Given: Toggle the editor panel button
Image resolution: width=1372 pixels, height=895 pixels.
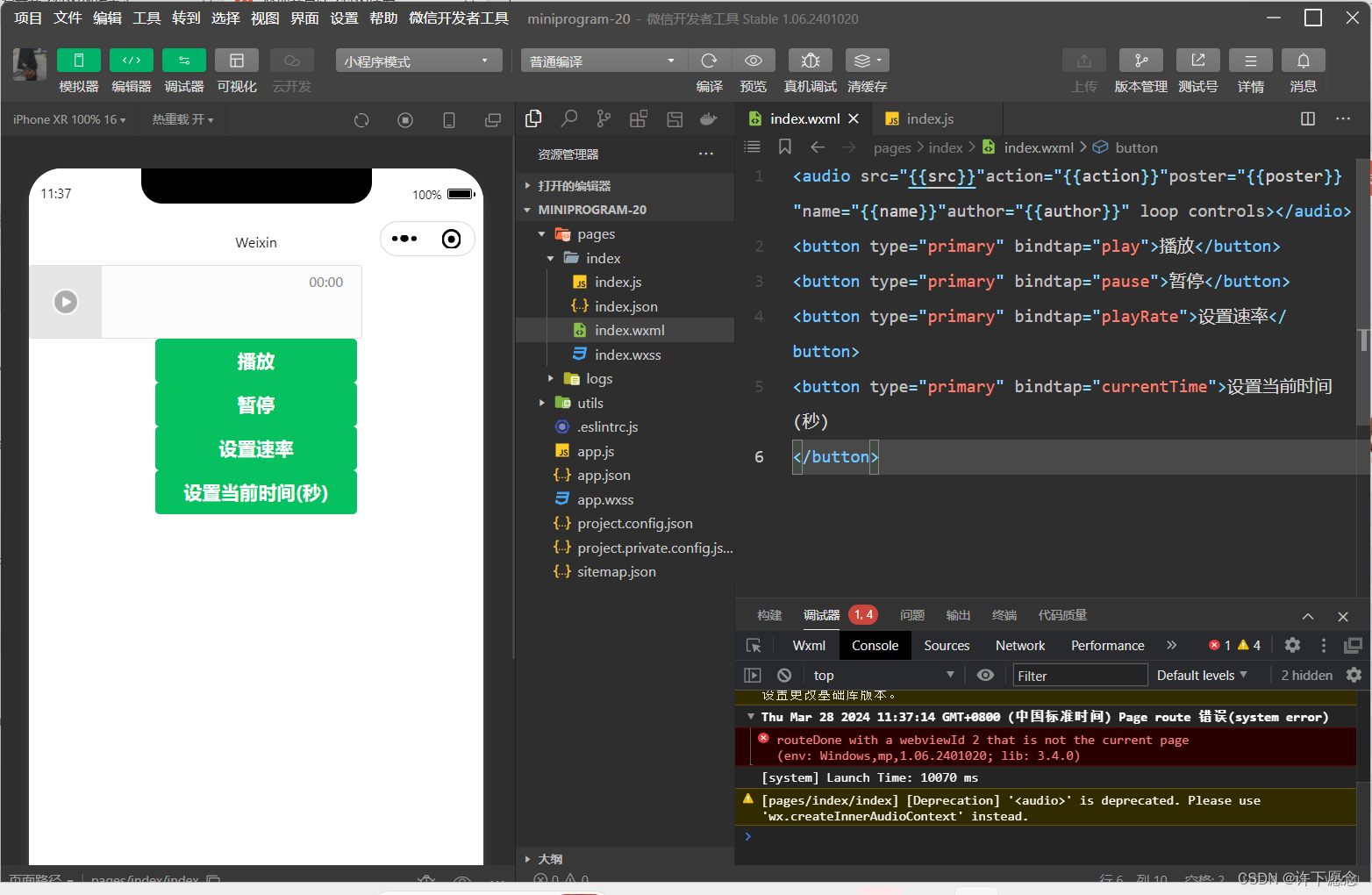Looking at the screenshot, I should pyautogui.click(x=132, y=60).
